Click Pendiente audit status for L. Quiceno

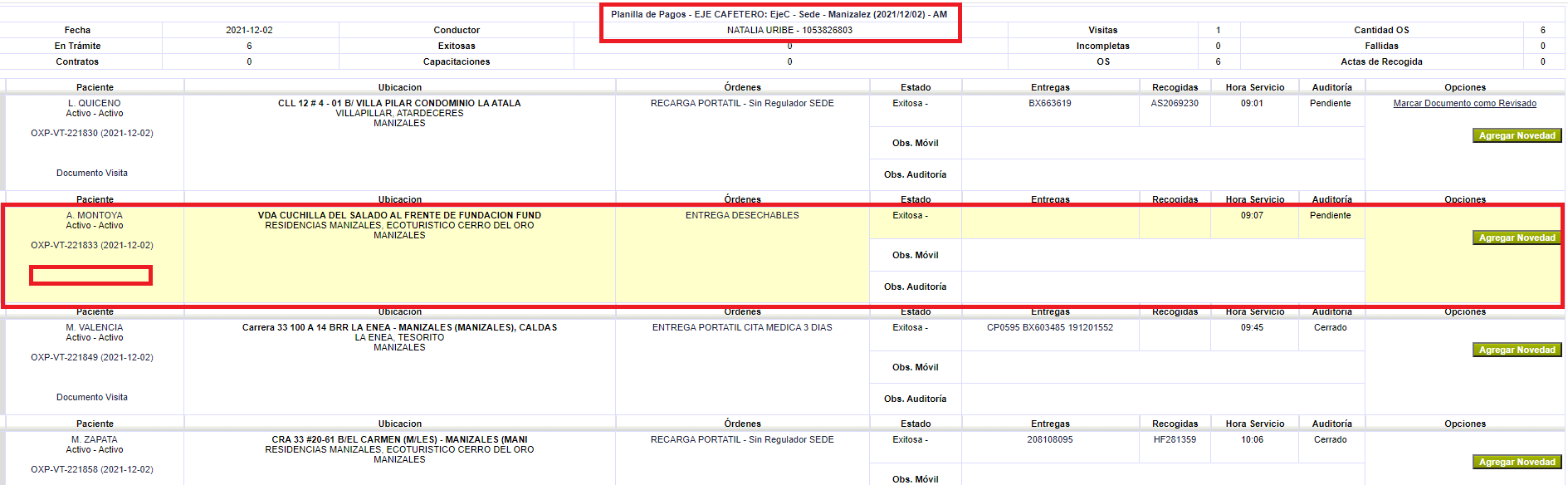pos(1331,103)
